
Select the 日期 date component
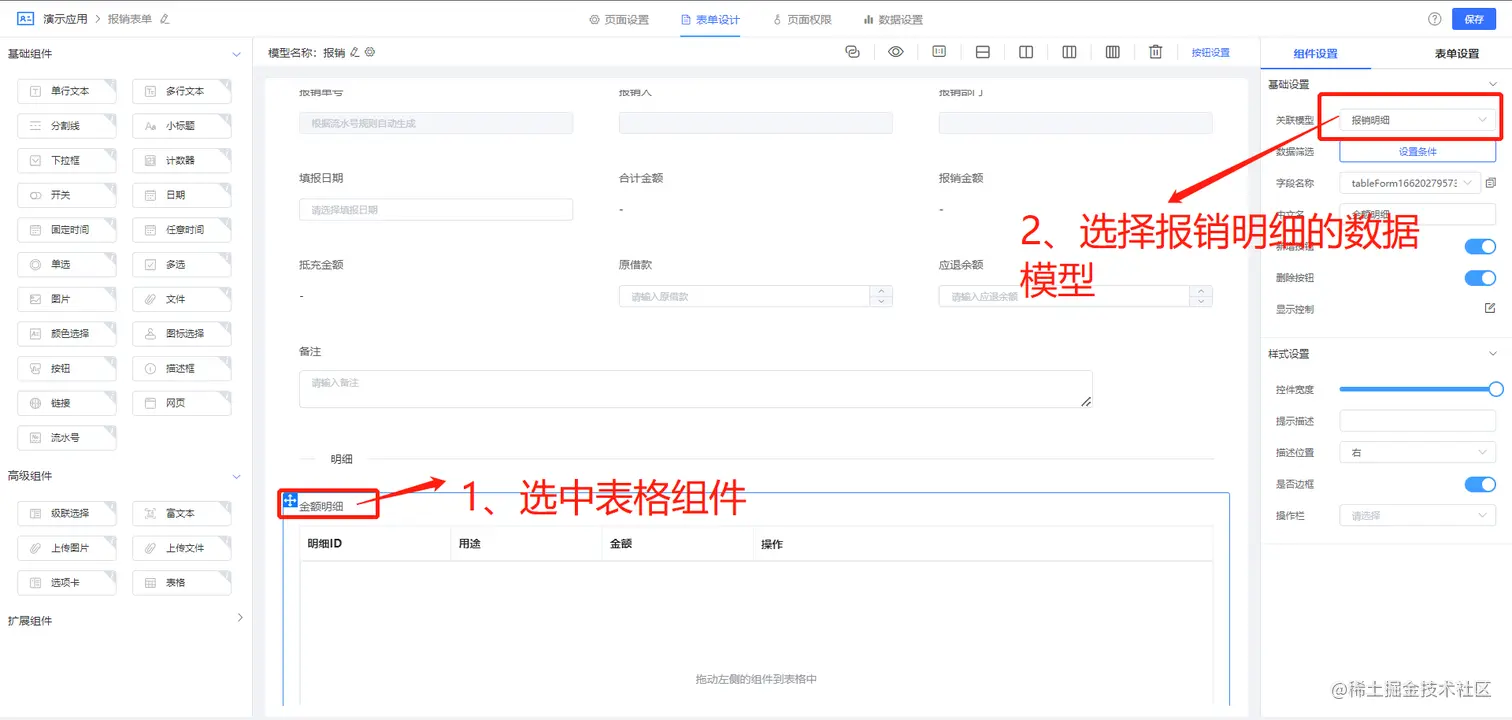182,195
